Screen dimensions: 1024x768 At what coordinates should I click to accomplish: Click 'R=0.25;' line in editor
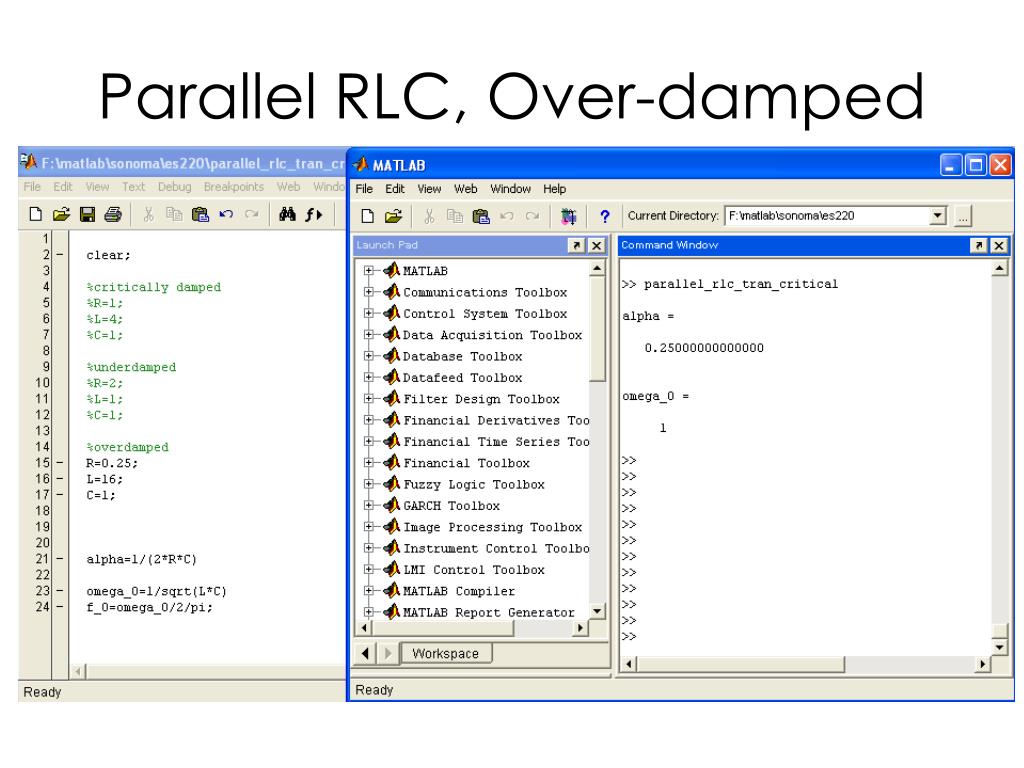coord(112,463)
